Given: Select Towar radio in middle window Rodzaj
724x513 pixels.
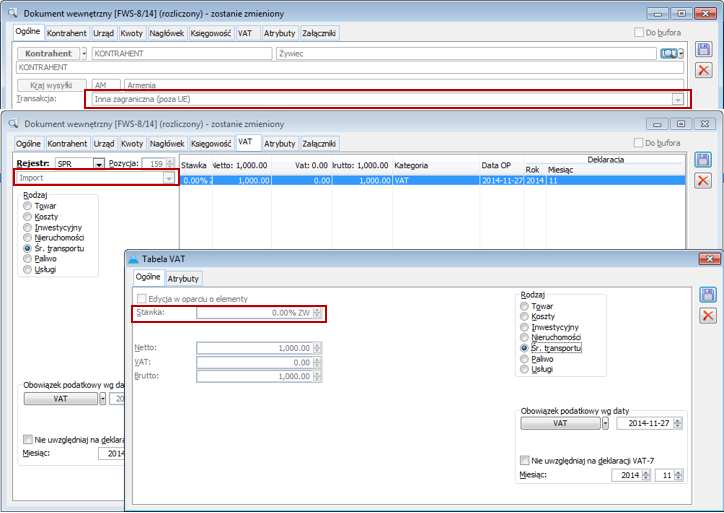Looking at the screenshot, I should click(27, 206).
